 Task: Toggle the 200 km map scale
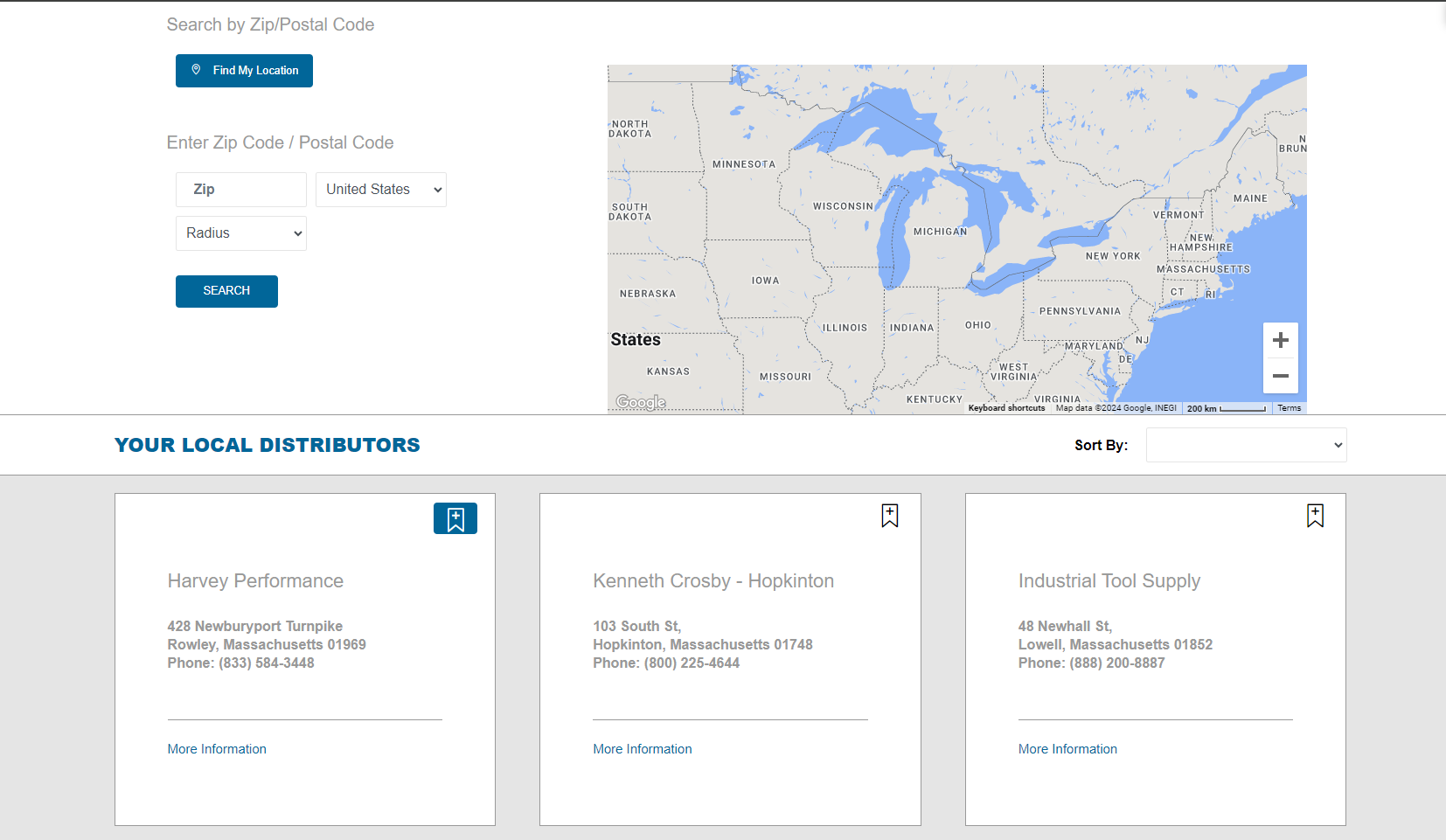[x=1226, y=408]
